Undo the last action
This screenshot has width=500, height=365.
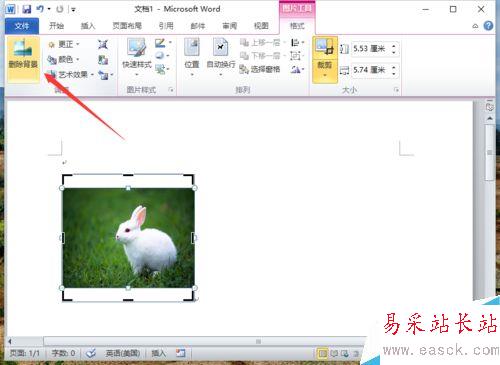pos(40,9)
